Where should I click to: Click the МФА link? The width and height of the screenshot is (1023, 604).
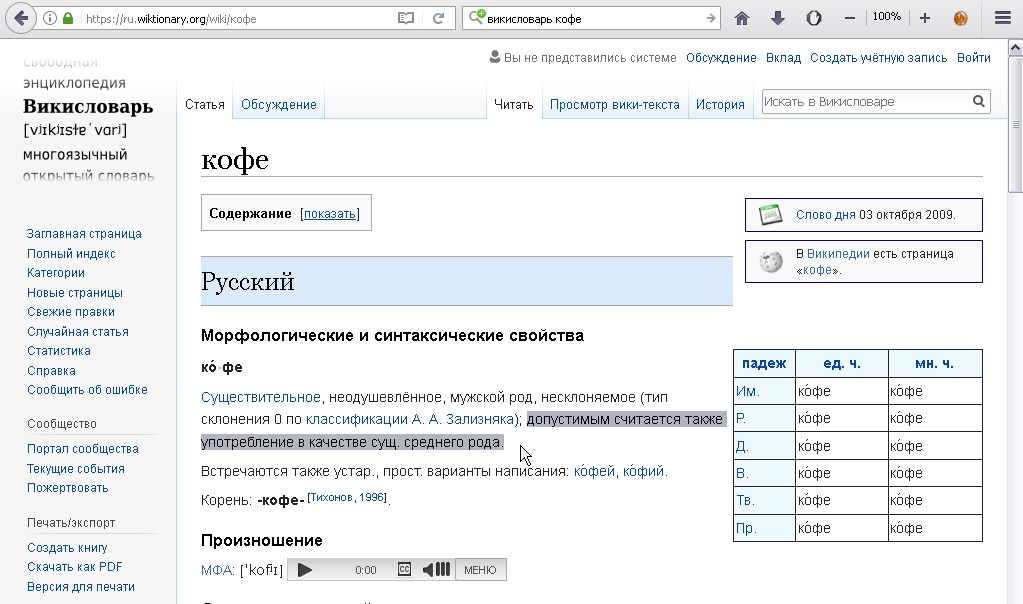(x=216, y=570)
